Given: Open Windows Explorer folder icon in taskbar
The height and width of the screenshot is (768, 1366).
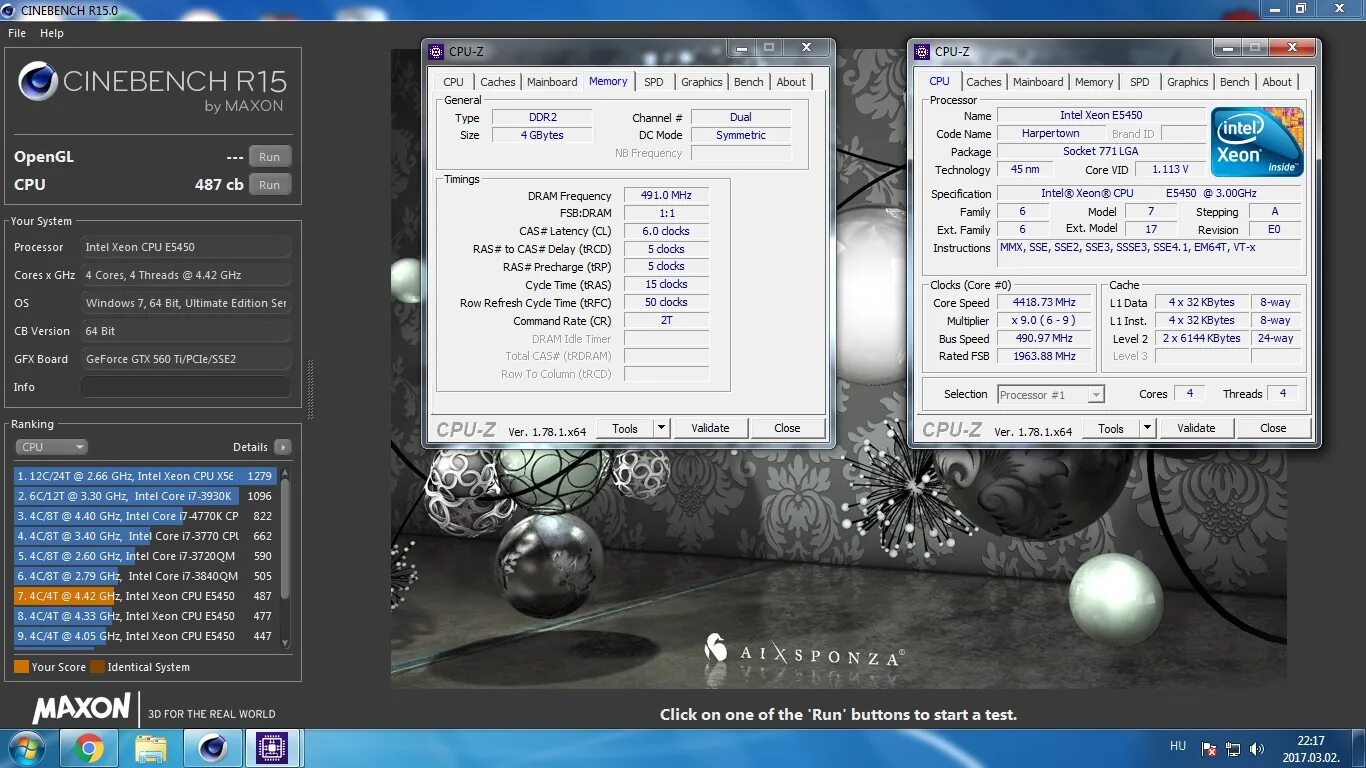Looking at the screenshot, I should (x=151, y=748).
